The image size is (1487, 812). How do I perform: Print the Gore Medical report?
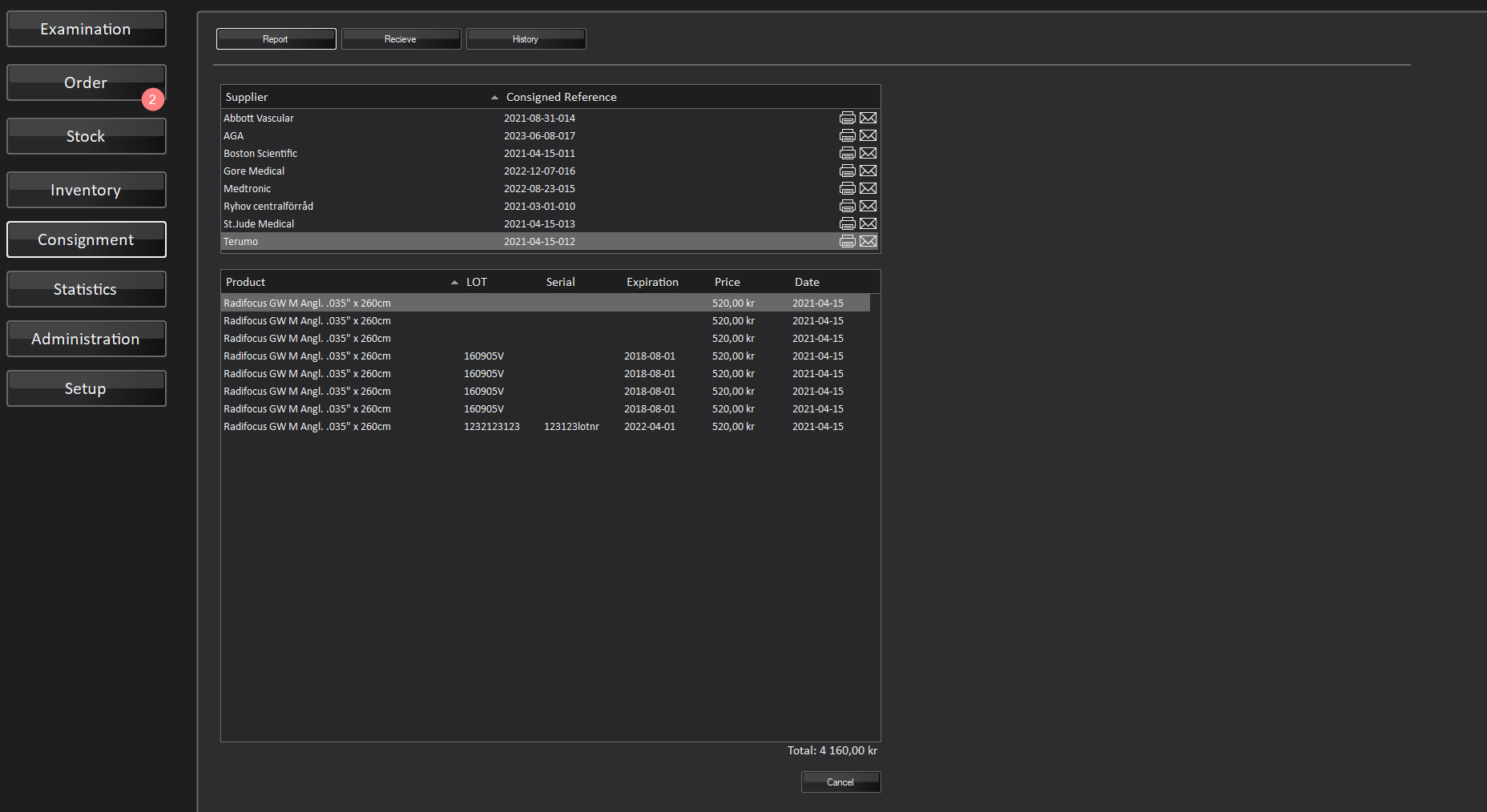coord(847,171)
